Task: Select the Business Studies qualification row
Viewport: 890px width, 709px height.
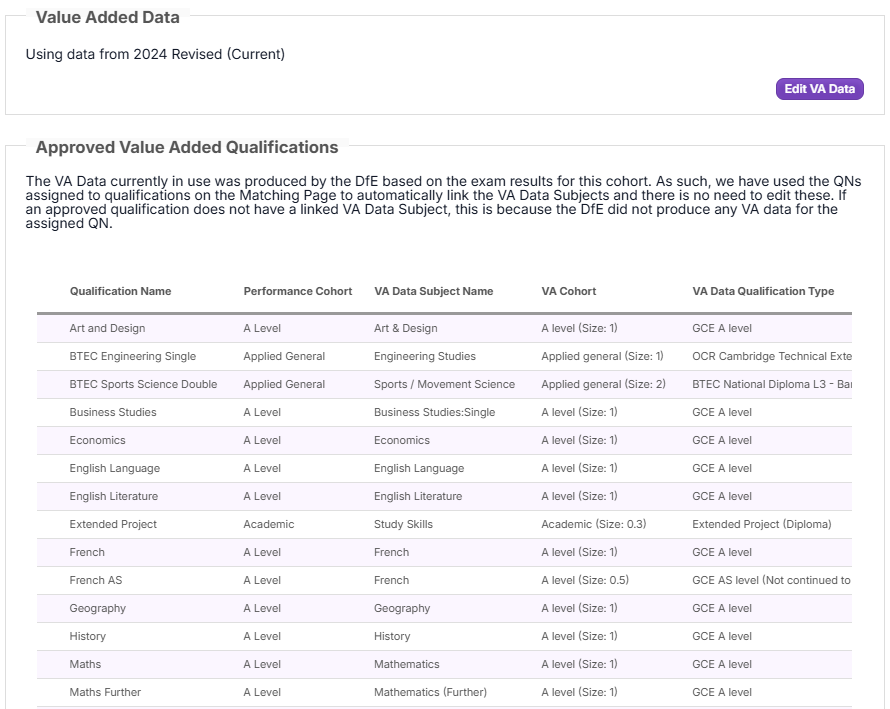Action: 444,412
